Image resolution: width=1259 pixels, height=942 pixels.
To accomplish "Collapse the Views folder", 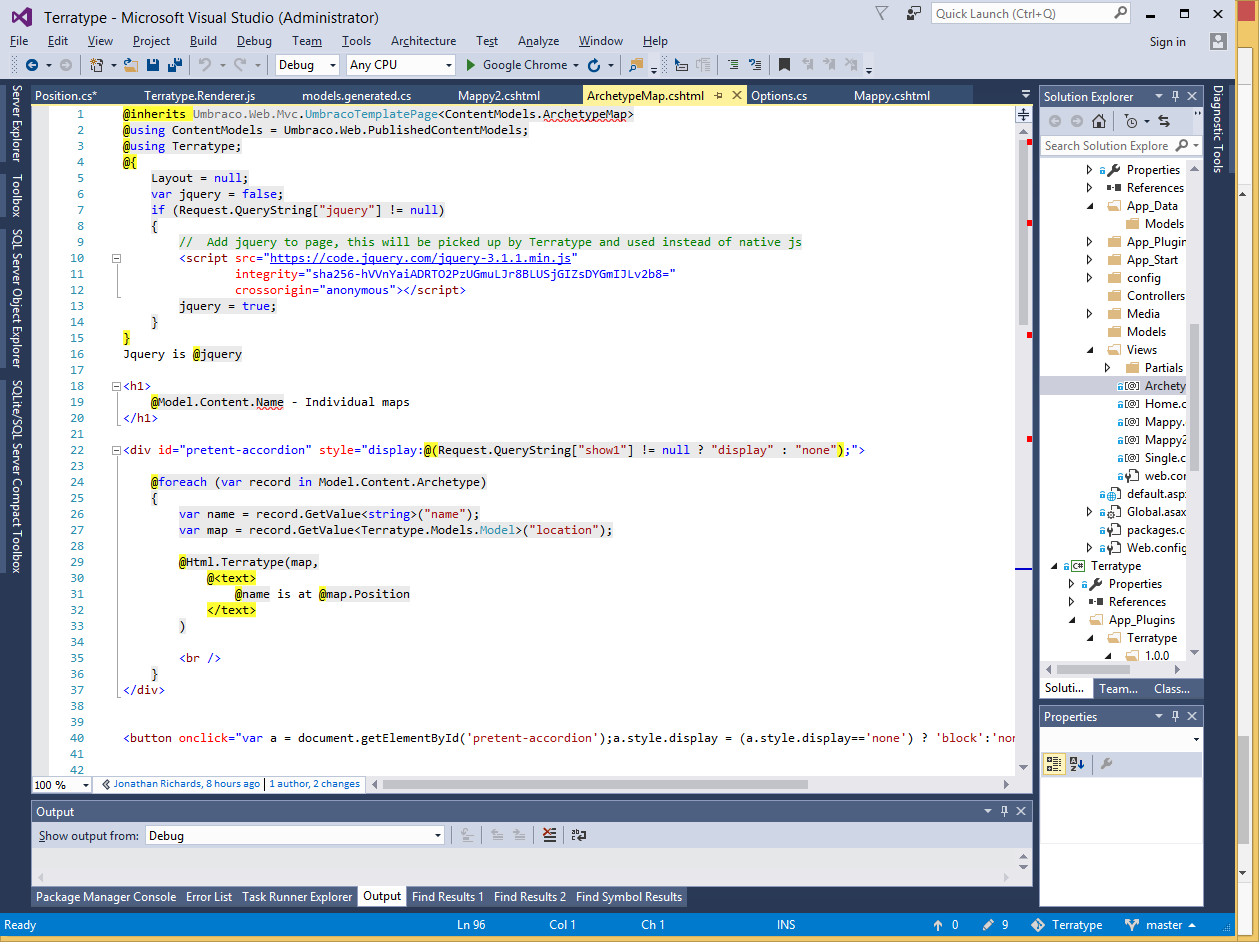I will click(1090, 350).
